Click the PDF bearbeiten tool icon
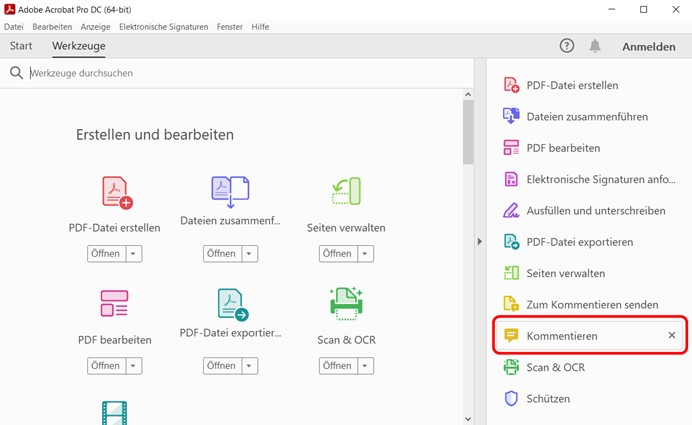Viewport: 692px width, 425px height. 114,304
